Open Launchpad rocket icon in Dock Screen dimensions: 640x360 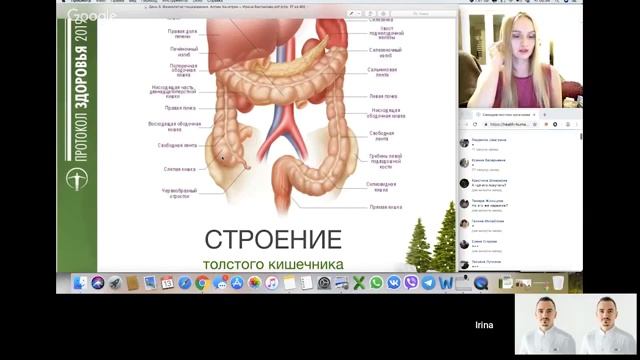[115, 283]
